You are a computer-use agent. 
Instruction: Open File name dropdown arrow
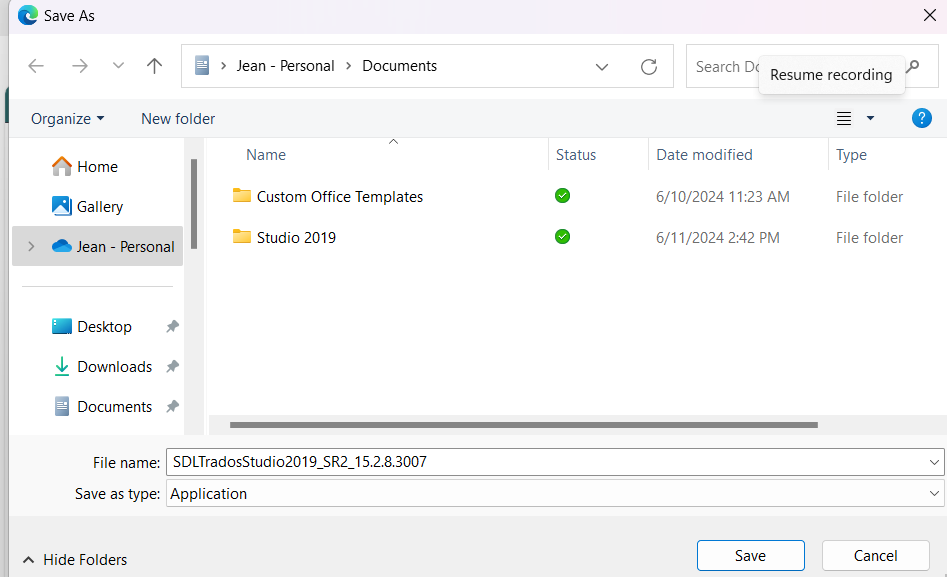tap(934, 462)
